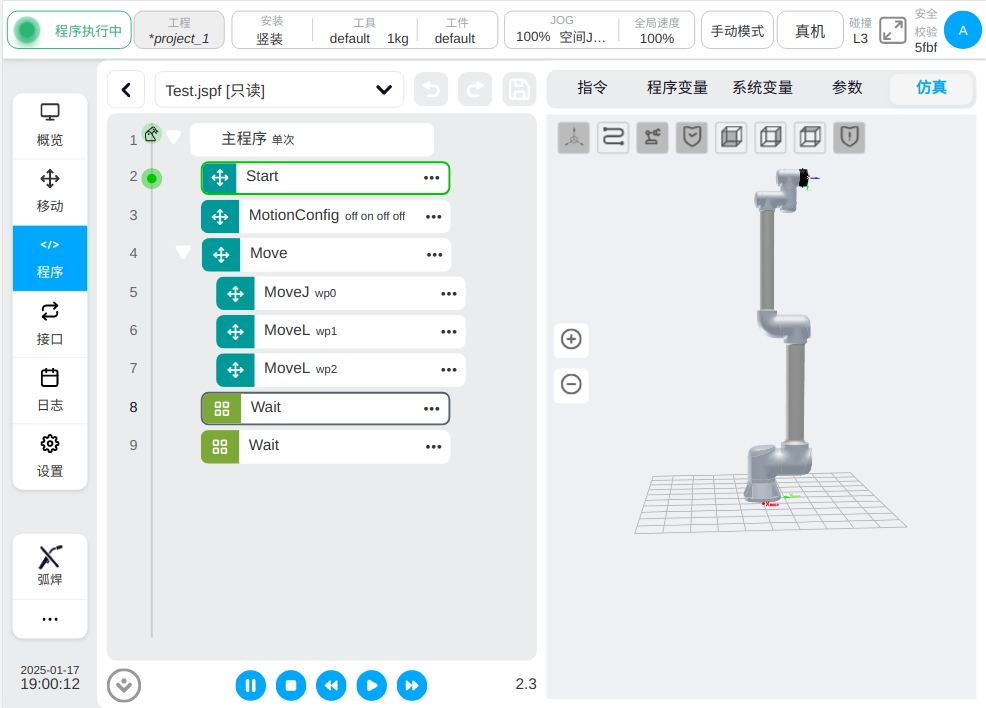Click the shield exclamation warning icon

tap(849, 137)
